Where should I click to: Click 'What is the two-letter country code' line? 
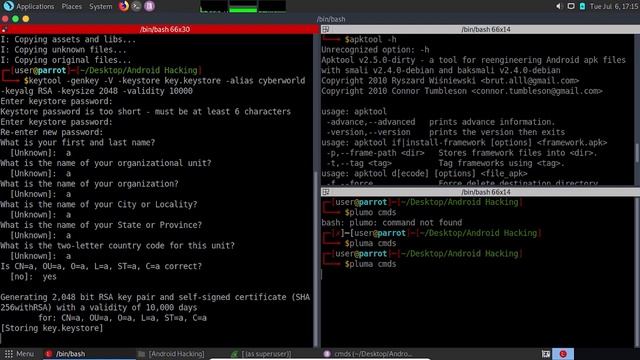[x=118, y=246]
